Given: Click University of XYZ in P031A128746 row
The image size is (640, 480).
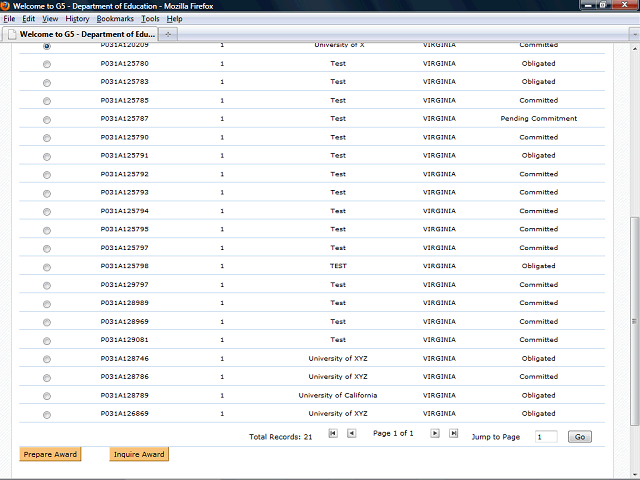Looking at the screenshot, I should 338,358.
